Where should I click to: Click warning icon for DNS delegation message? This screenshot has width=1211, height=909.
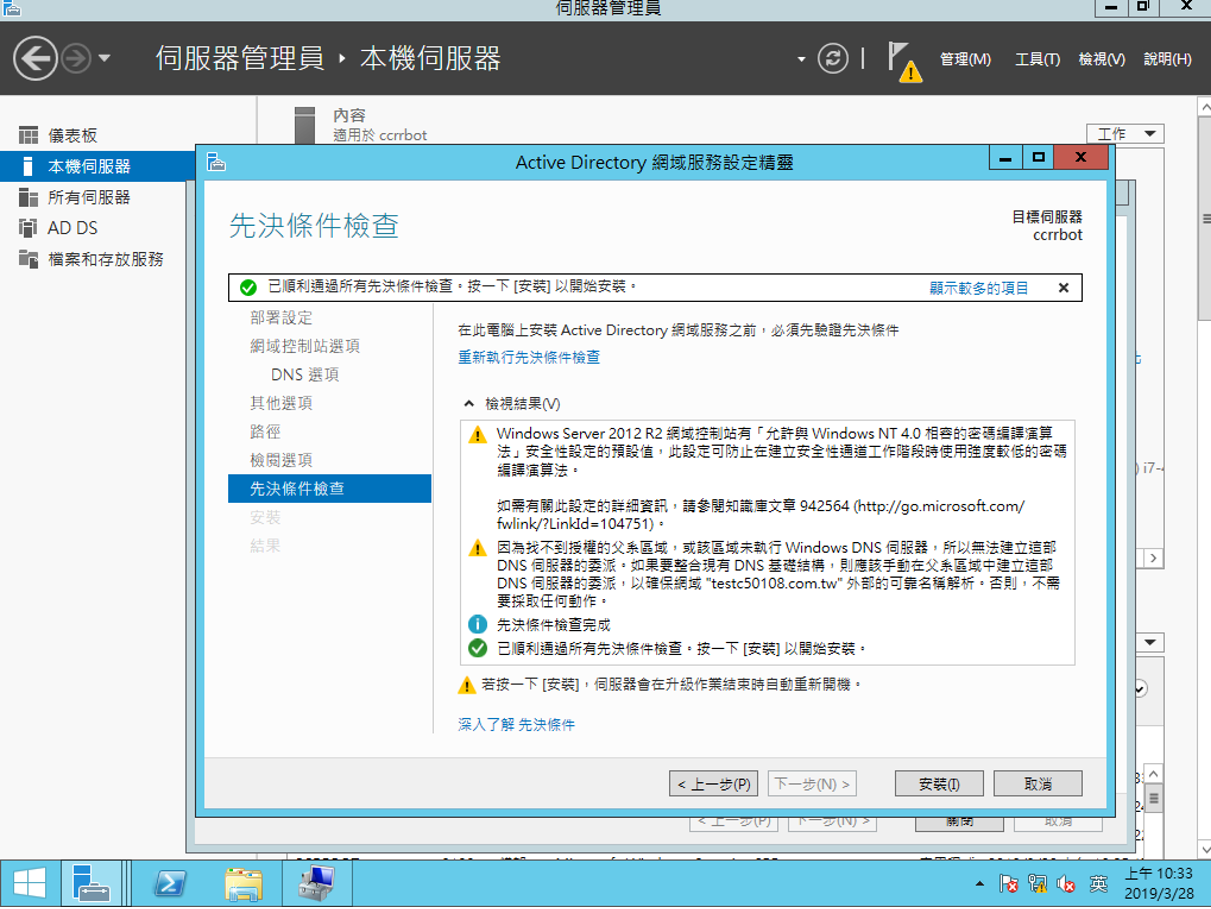(477, 548)
